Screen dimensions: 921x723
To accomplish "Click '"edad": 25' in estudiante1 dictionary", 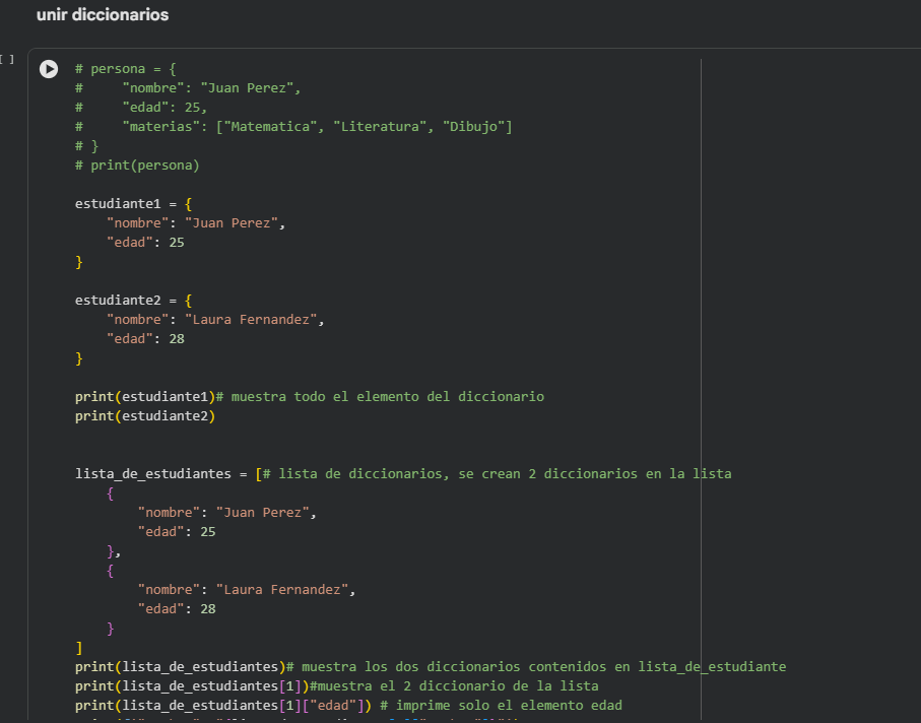I will (x=146, y=243).
